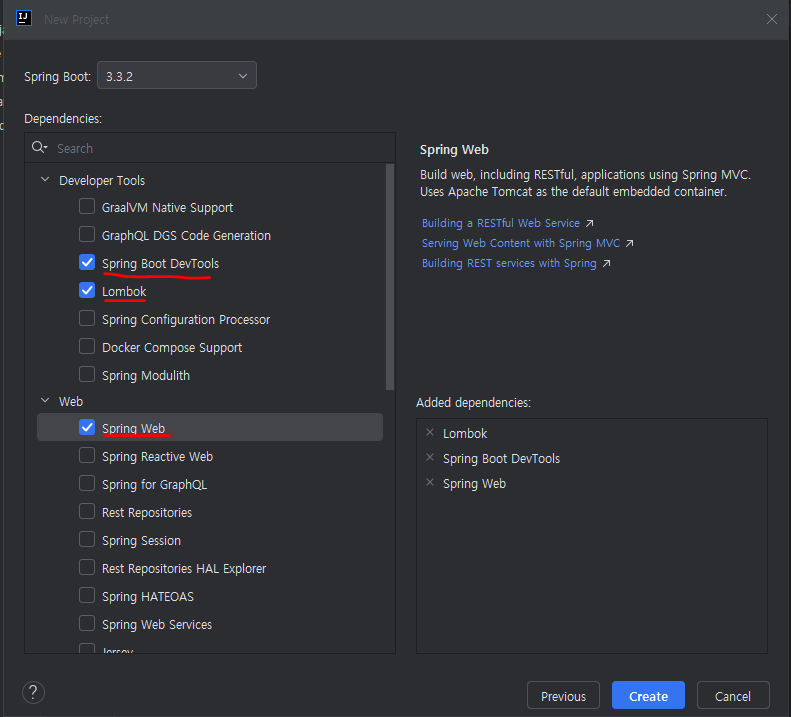
Task: Select the Spring Modulith row label
Action: click(146, 375)
